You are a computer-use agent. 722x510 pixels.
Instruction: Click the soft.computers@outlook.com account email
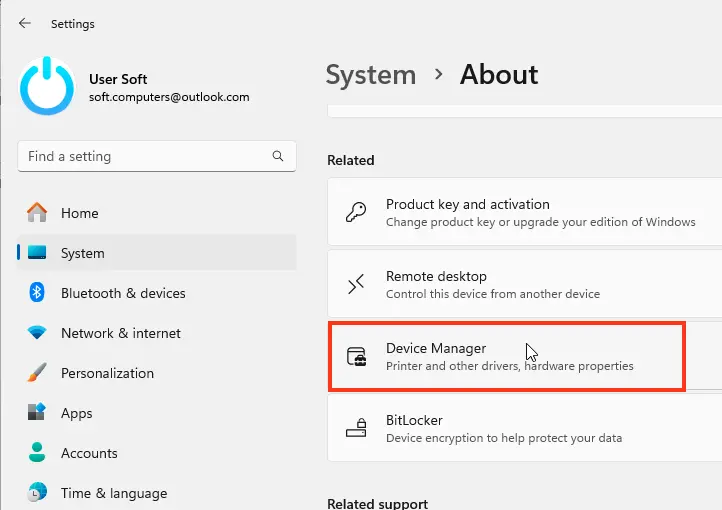tap(169, 97)
